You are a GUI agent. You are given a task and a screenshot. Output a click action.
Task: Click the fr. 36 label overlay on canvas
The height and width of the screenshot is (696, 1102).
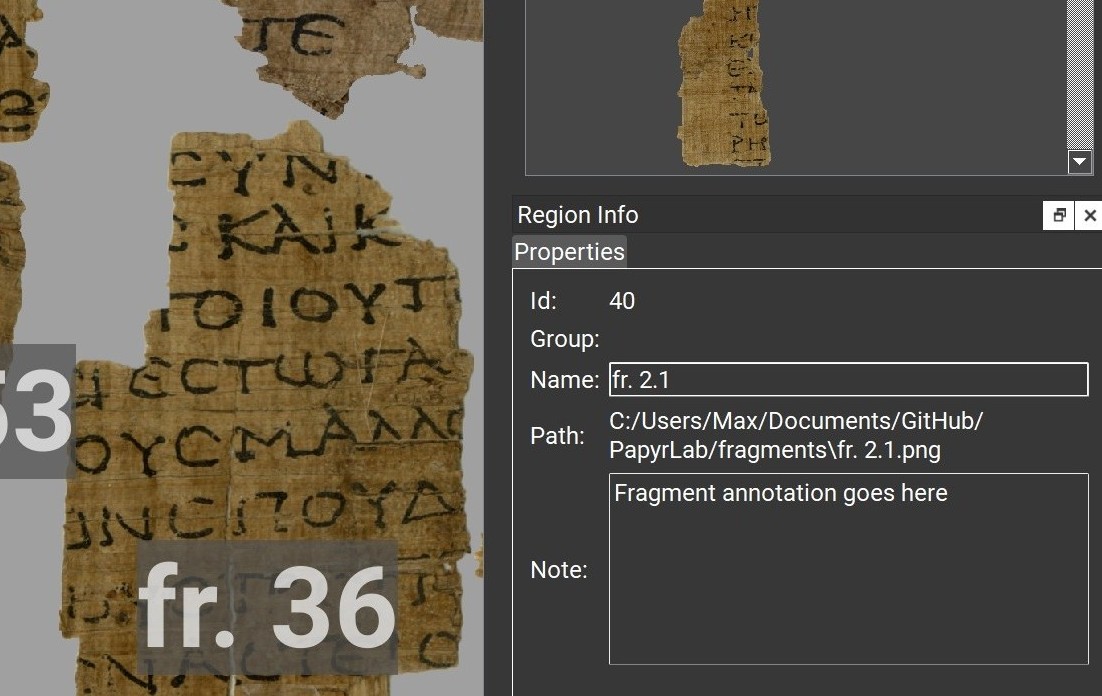point(267,607)
